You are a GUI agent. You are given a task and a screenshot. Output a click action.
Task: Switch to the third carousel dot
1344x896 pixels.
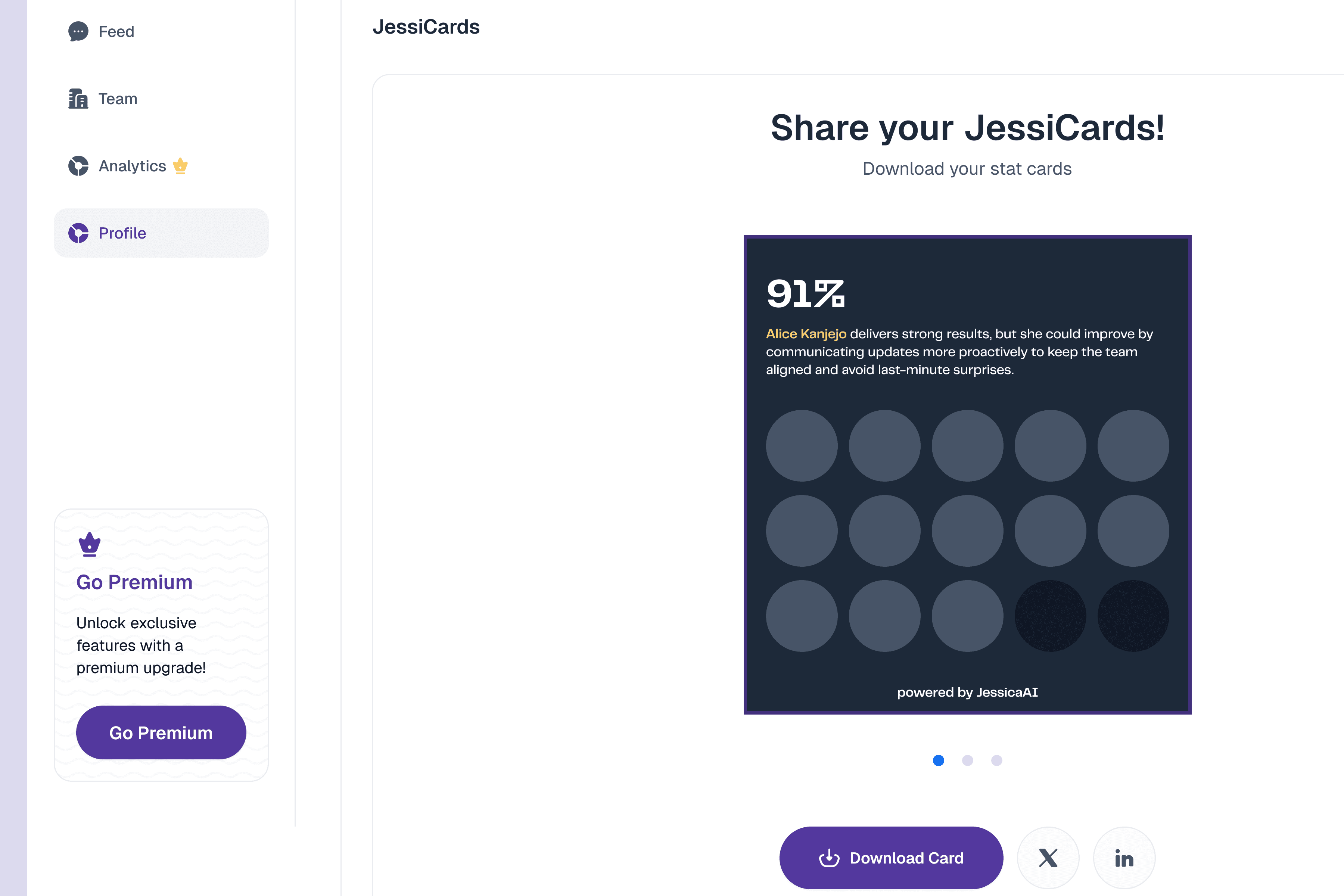(996, 760)
